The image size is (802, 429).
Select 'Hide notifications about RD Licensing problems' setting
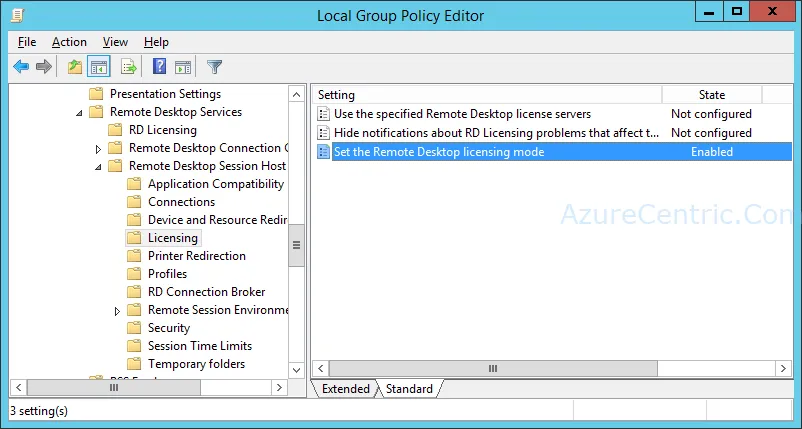[x=496, y=133]
